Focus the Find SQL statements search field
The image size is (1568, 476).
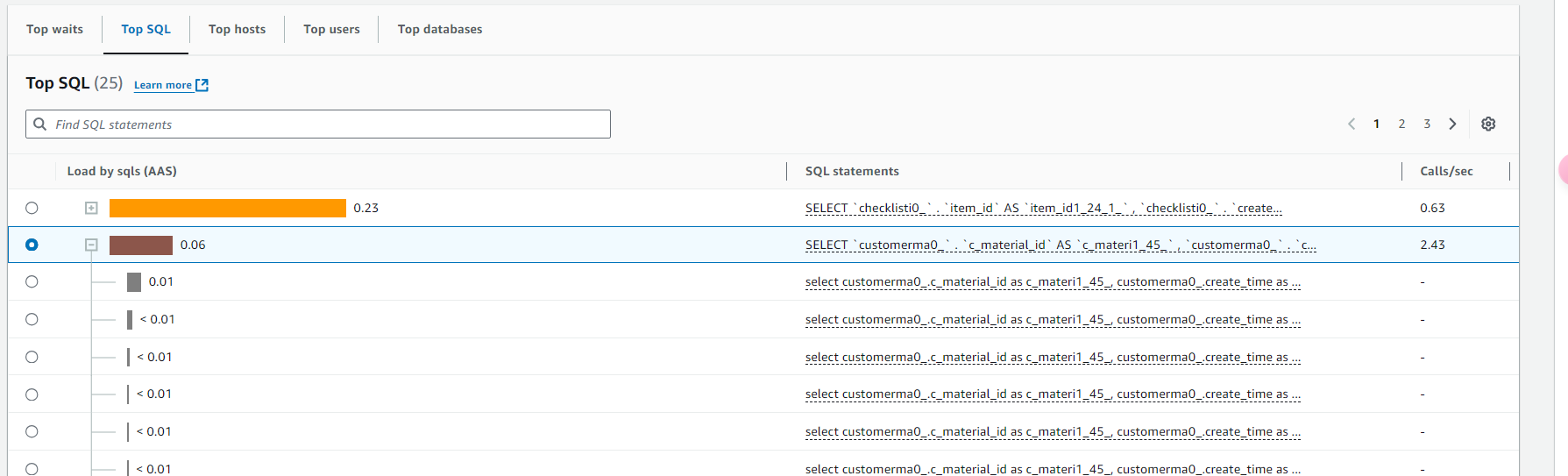[318, 124]
